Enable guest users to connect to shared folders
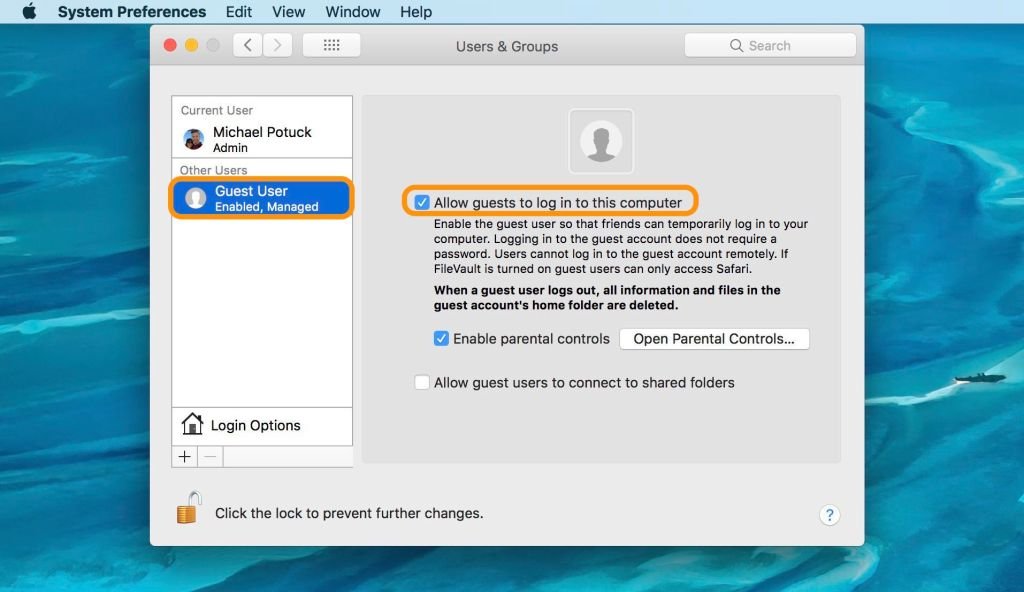 [x=422, y=382]
